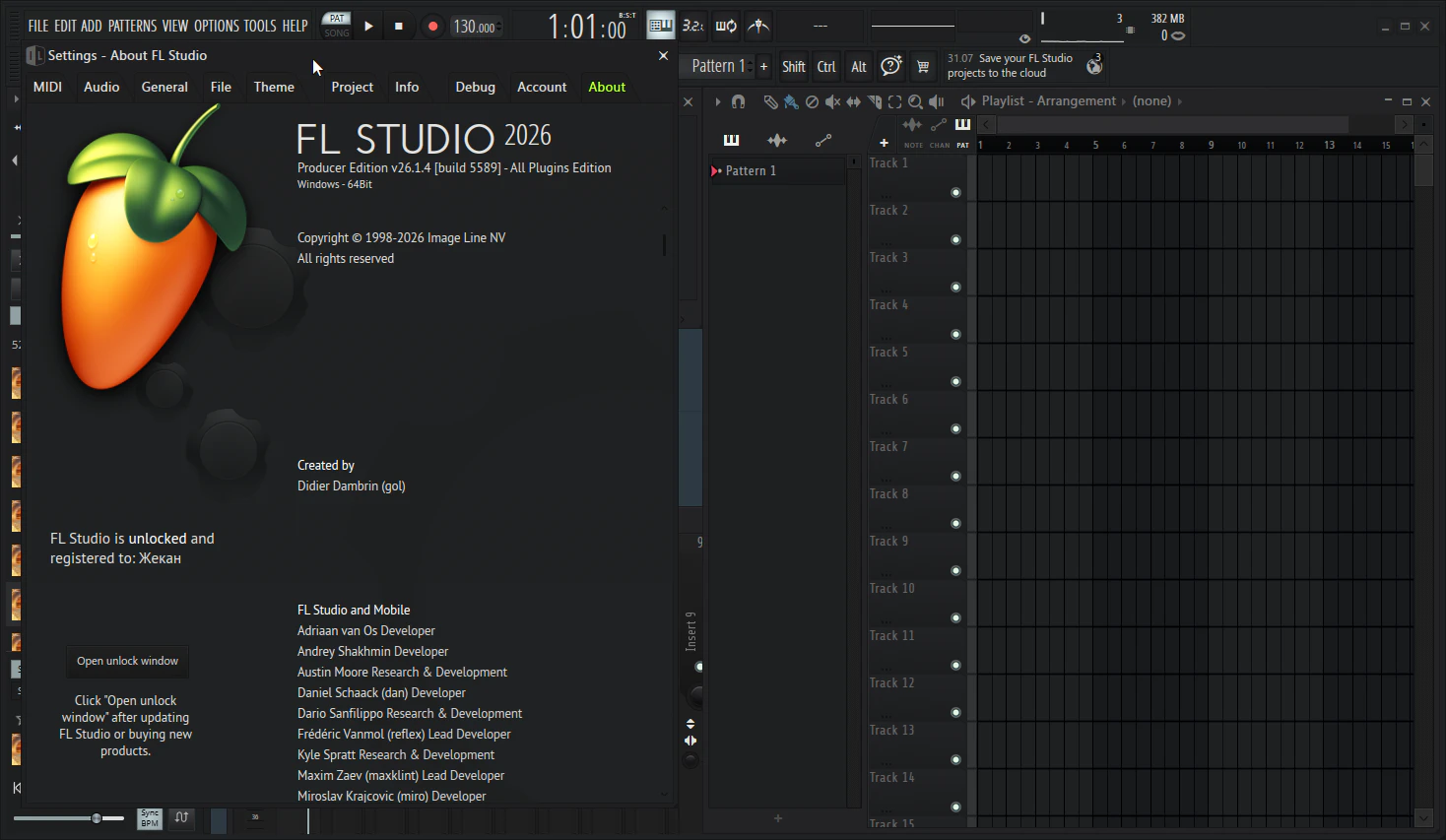This screenshot has height=840, width=1446.
Task: Mute Track 10 using its green dot
Action: click(x=955, y=617)
